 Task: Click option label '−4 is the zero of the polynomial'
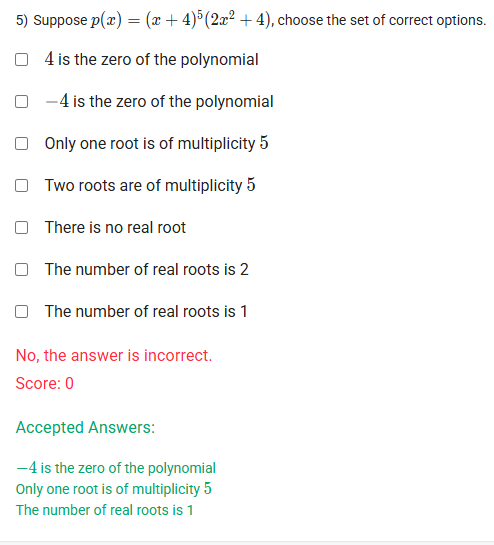[159, 101]
